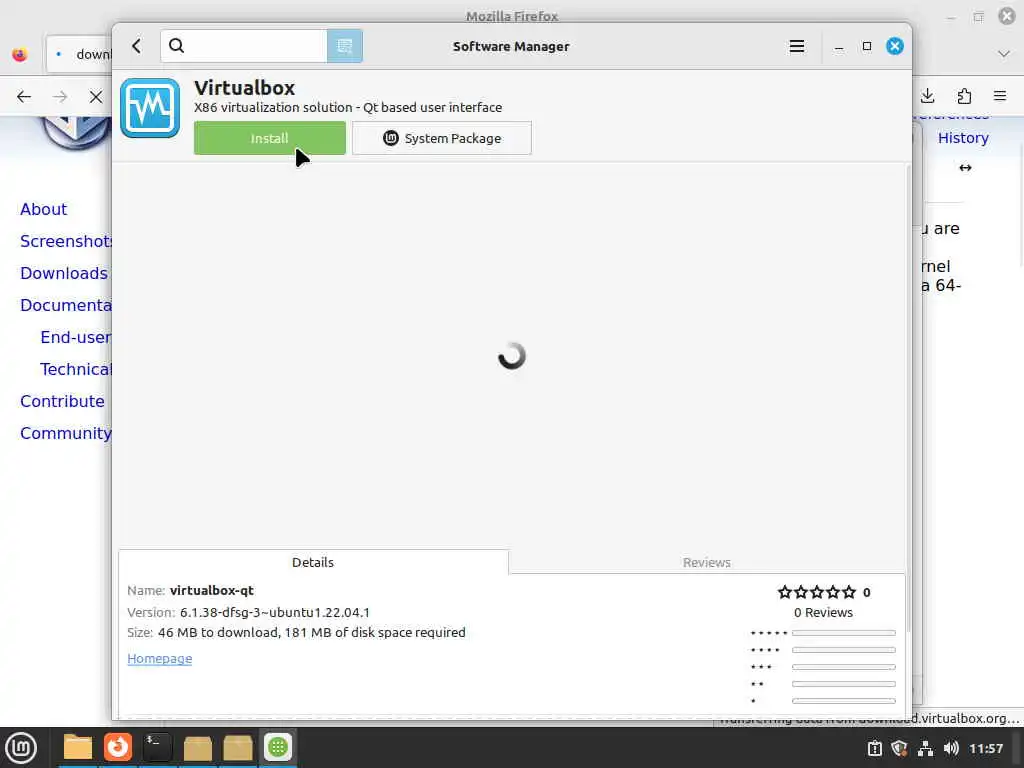Open the volume tray icon
1024x768 pixels.
coord(951,748)
